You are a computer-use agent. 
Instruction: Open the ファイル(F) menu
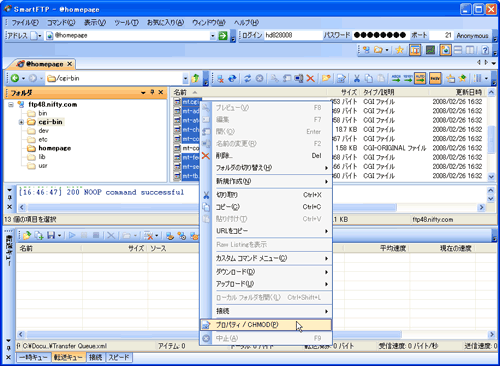coord(25,23)
